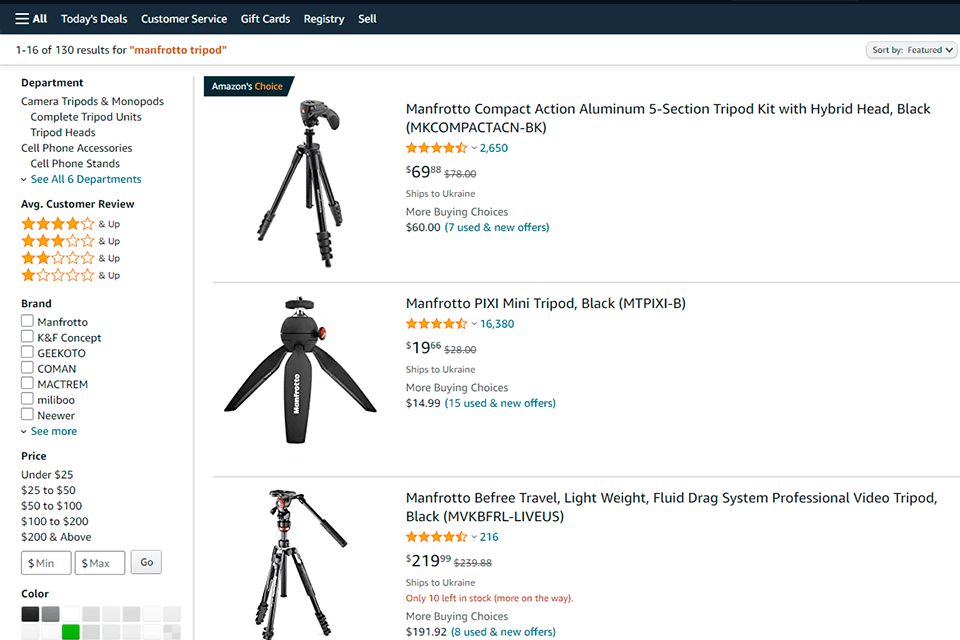This screenshot has width=960, height=640.
Task: Click the Go price button
Action: click(146, 562)
